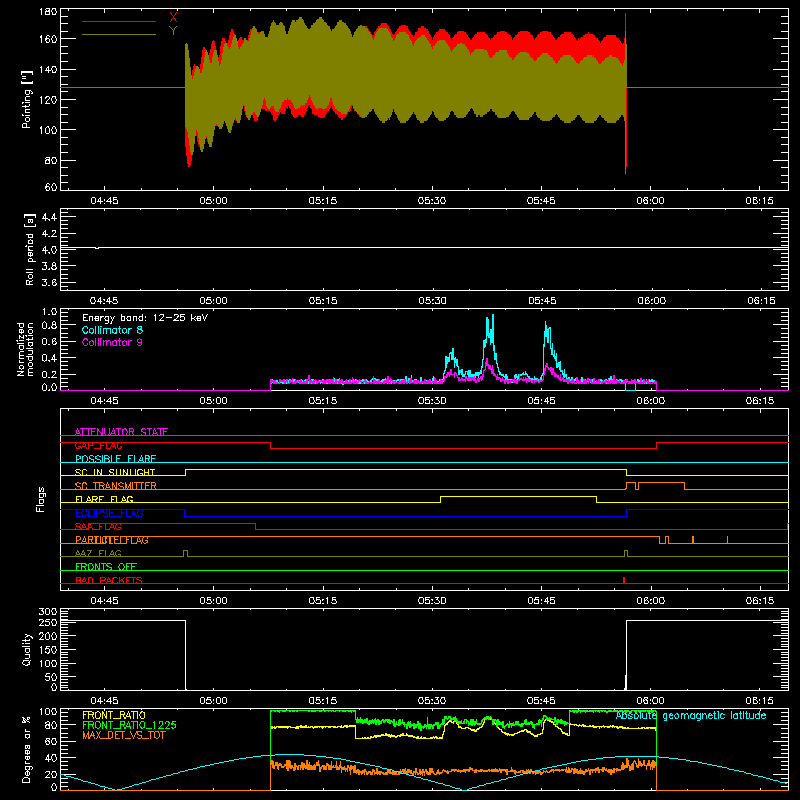The image size is (800, 800).
Task: Click the cyan 'Collimator 8' legend text
Action: [112, 330]
